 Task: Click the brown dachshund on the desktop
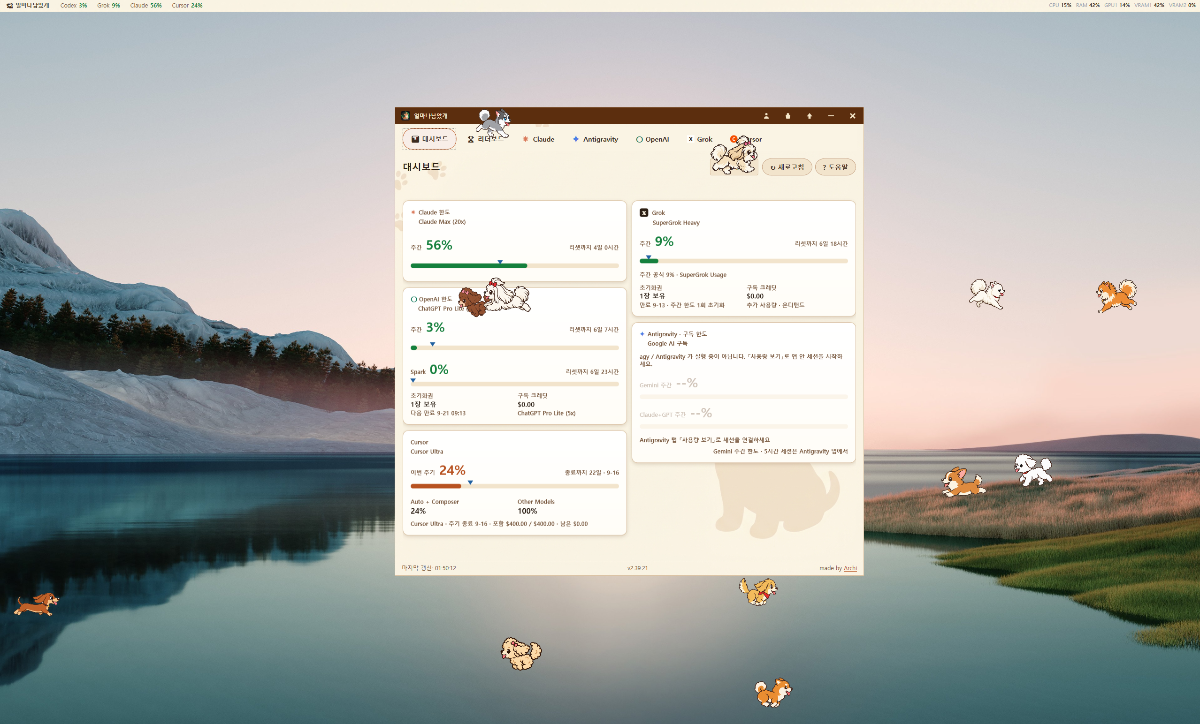pos(36,603)
